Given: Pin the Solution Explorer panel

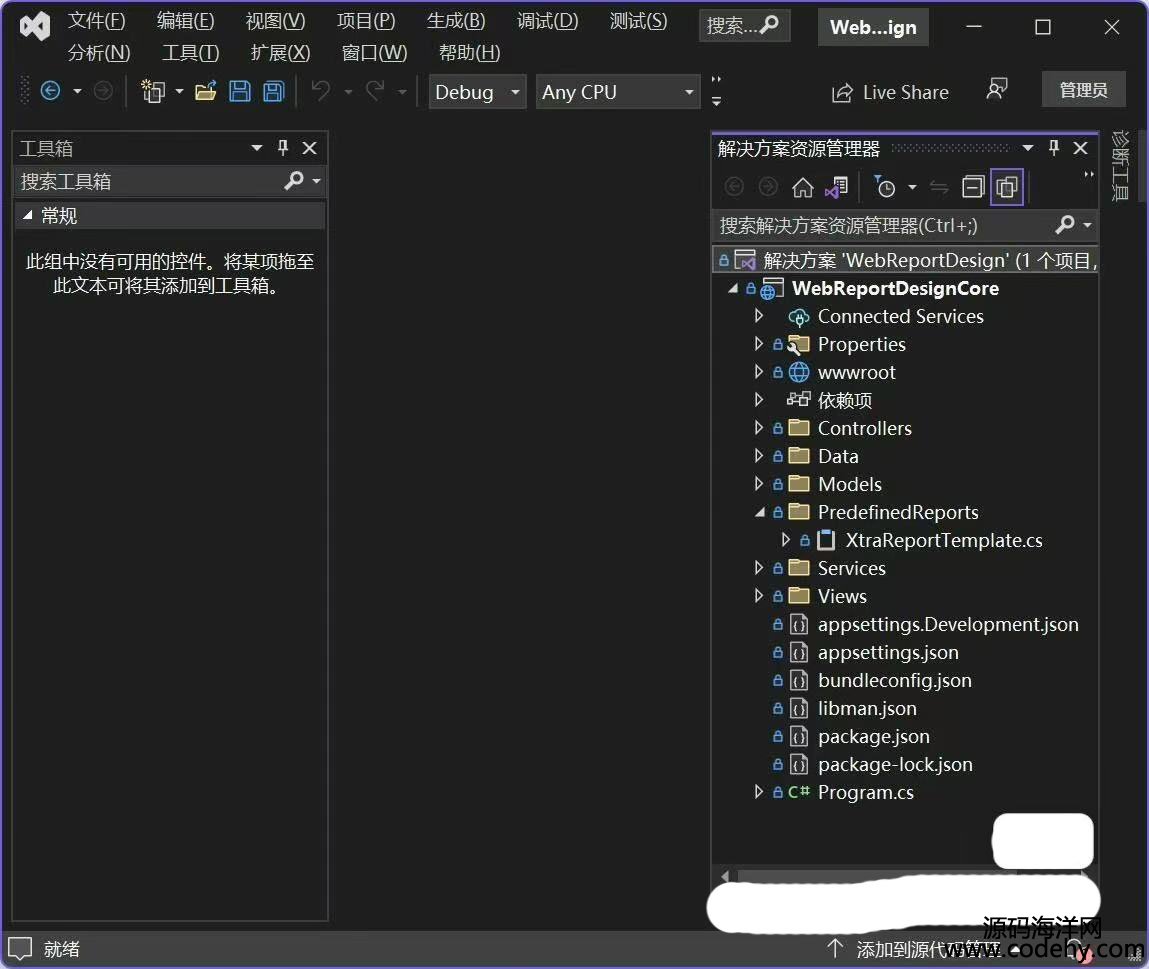Looking at the screenshot, I should coord(1054,148).
